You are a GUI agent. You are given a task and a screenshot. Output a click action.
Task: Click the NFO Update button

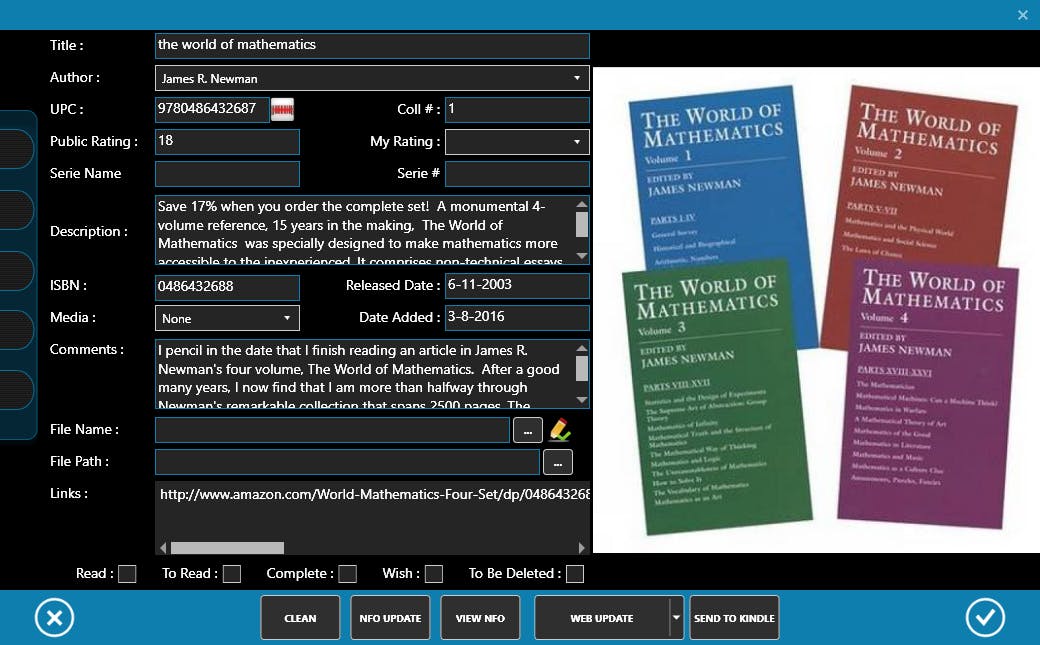(x=390, y=618)
